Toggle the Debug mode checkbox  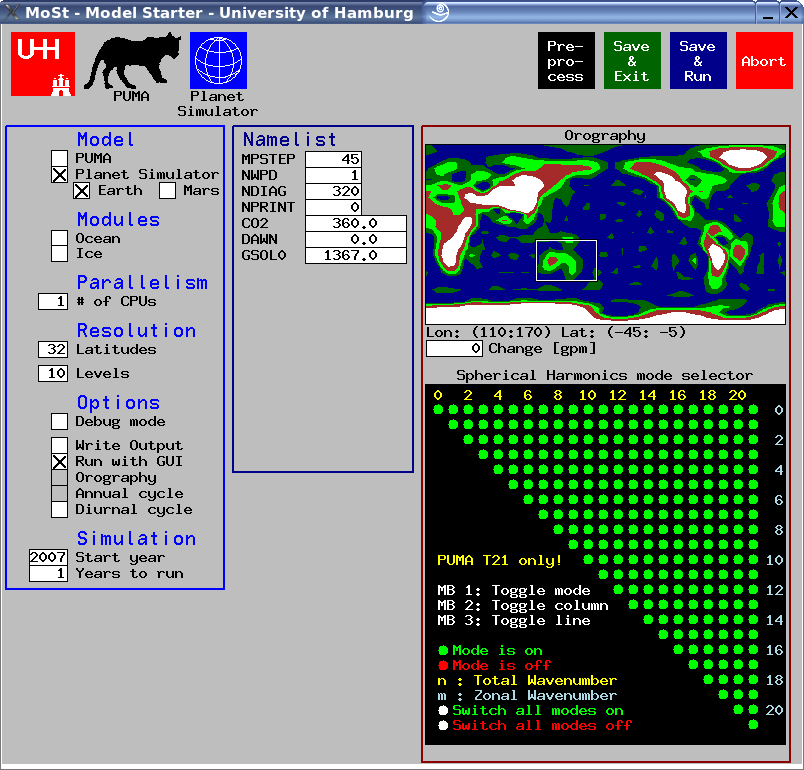point(60,422)
